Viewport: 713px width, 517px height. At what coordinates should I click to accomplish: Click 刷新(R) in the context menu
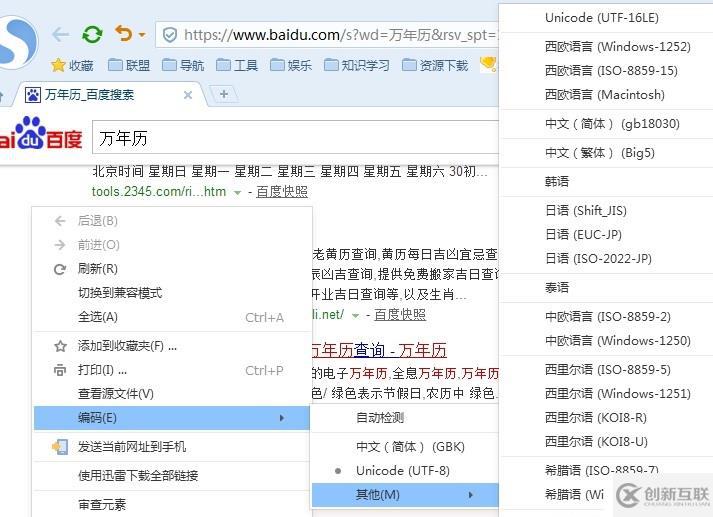tap(173, 269)
